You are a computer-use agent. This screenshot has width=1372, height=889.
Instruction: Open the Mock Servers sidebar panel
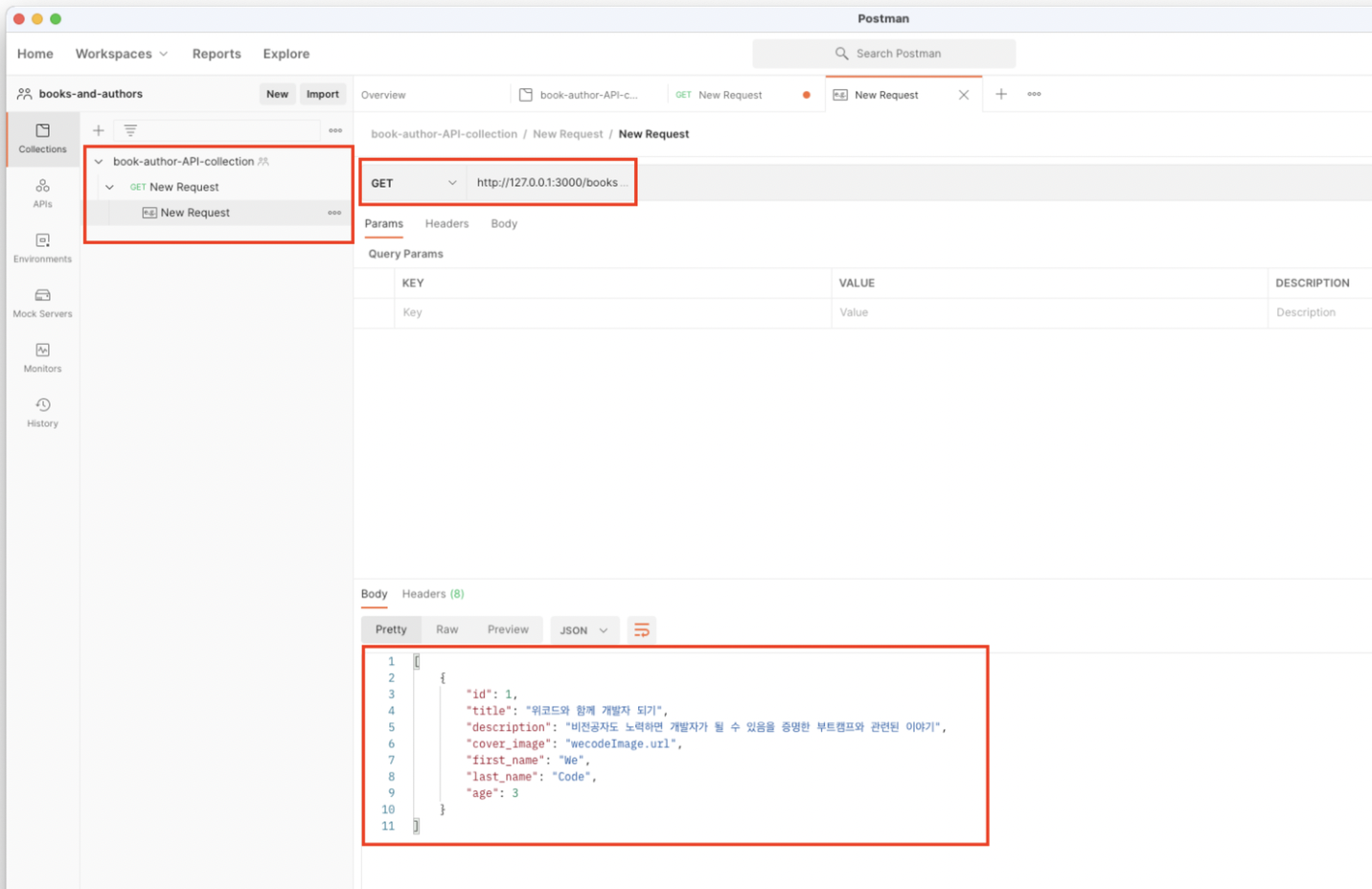tap(42, 303)
